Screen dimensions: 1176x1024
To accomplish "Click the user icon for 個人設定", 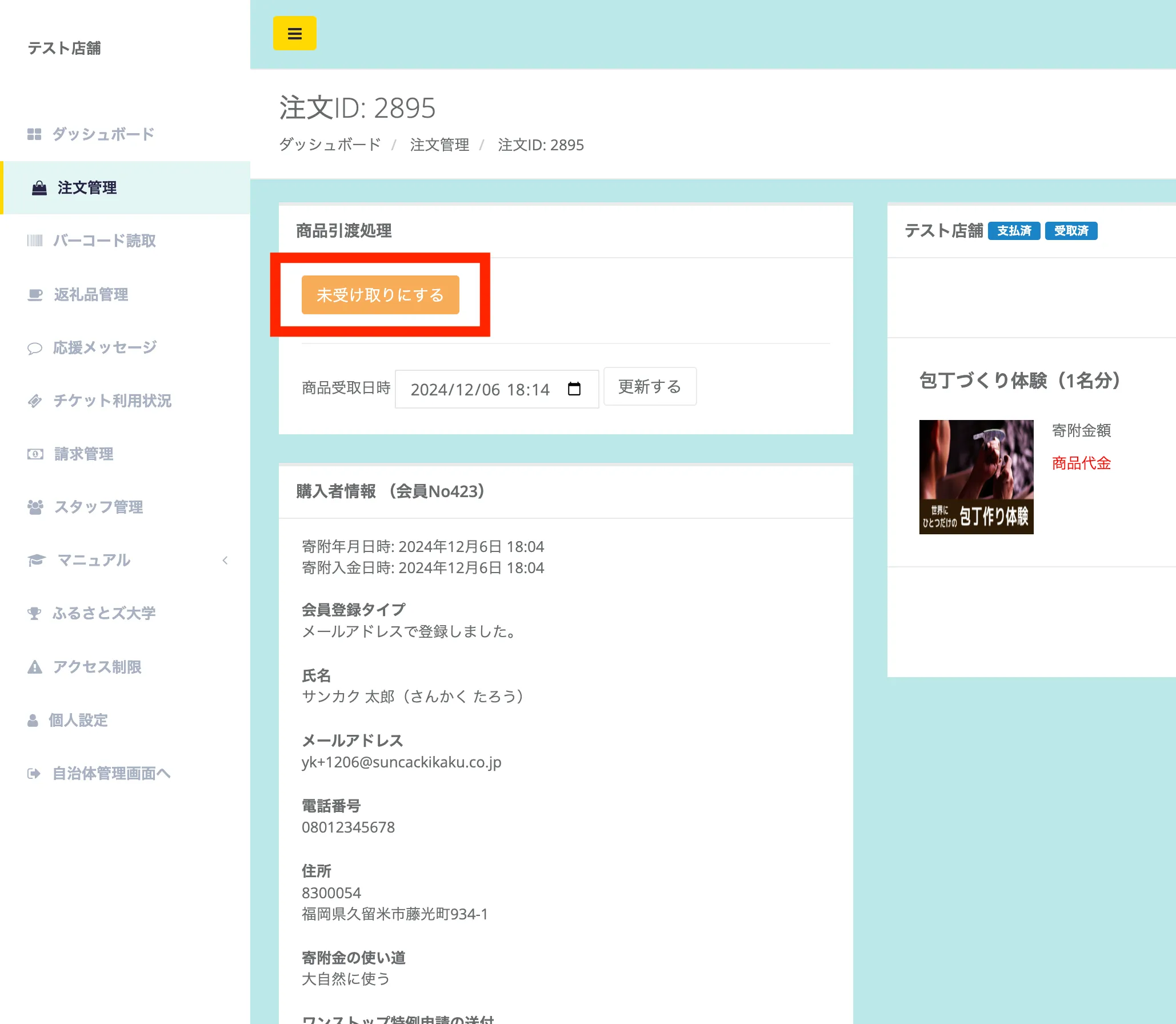I will pyautogui.click(x=33, y=720).
